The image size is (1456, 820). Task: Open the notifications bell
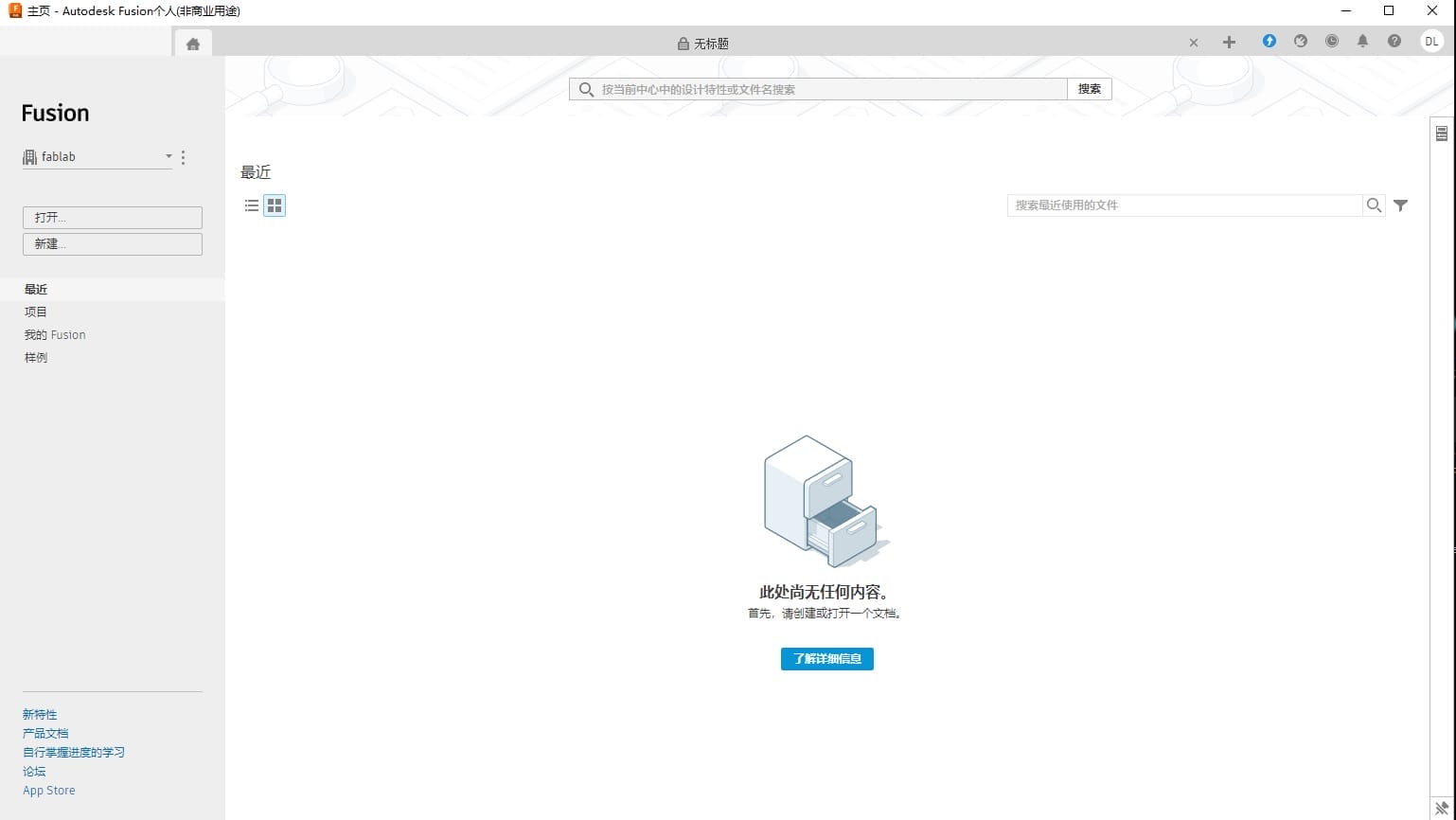click(x=1363, y=41)
